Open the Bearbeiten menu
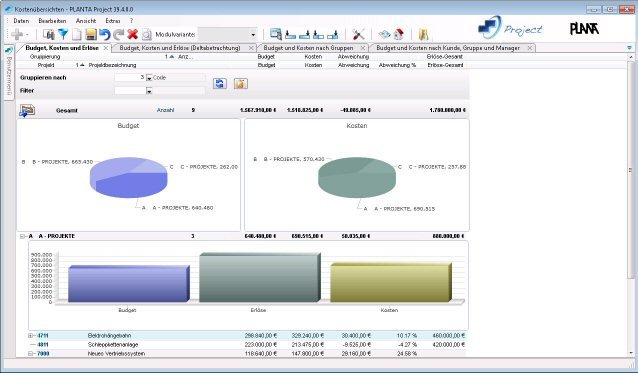This screenshot has width=638, height=373. [x=52, y=21]
